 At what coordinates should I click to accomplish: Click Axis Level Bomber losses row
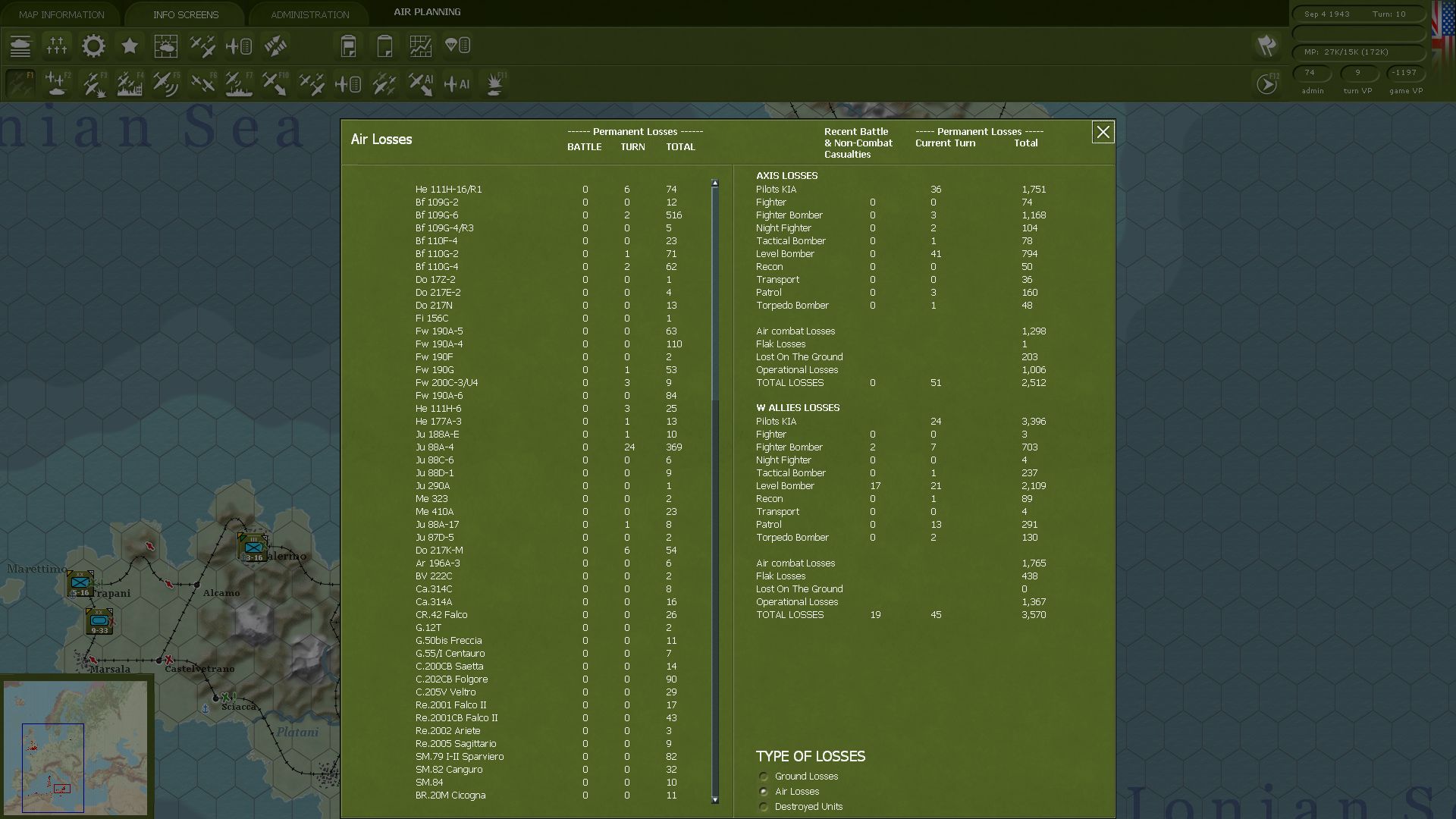tap(902, 254)
